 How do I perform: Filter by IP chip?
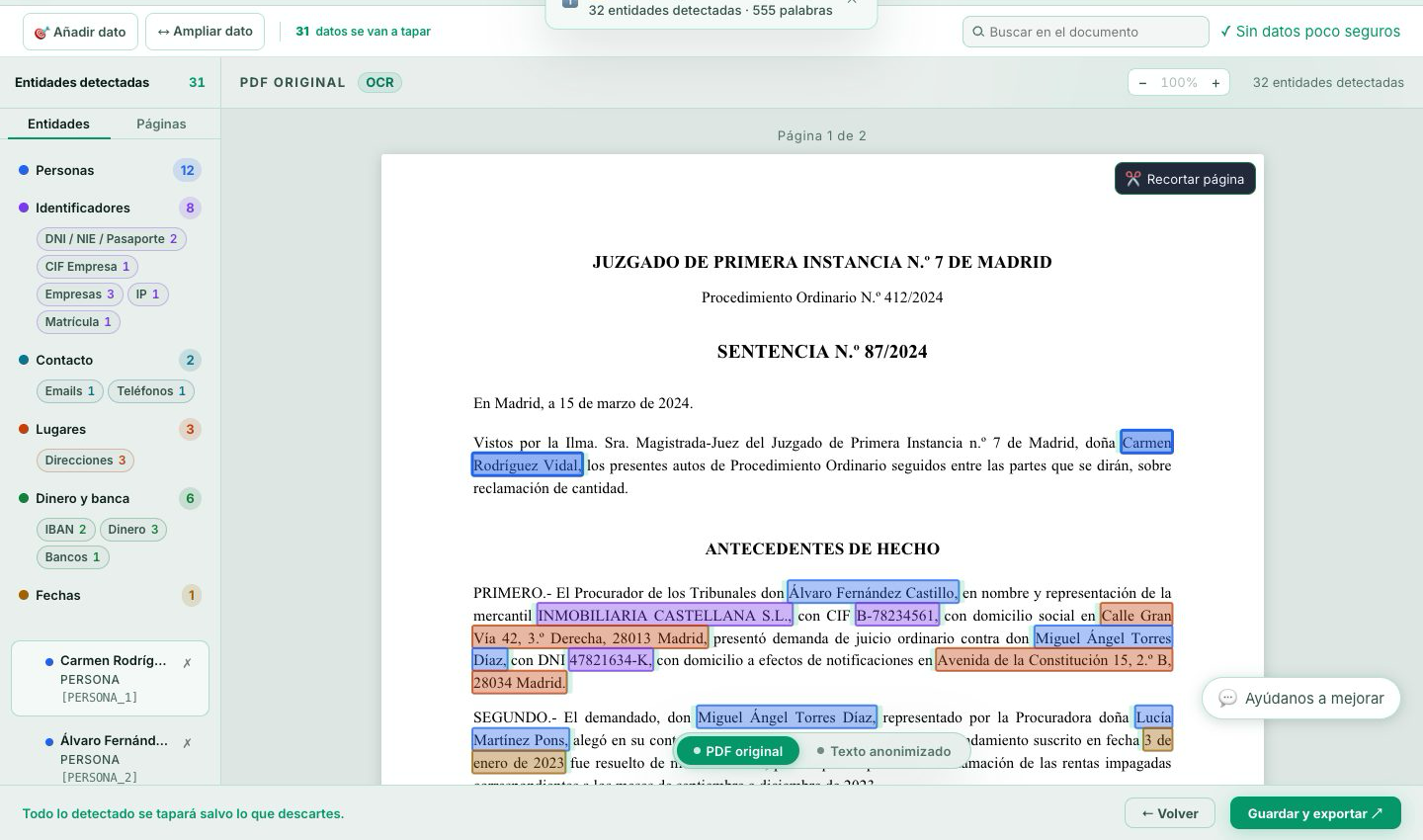click(147, 294)
